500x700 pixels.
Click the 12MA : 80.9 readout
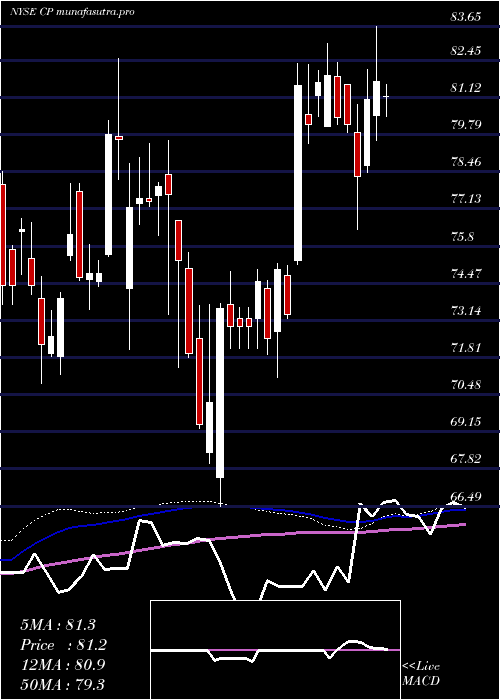pyautogui.click(x=63, y=665)
